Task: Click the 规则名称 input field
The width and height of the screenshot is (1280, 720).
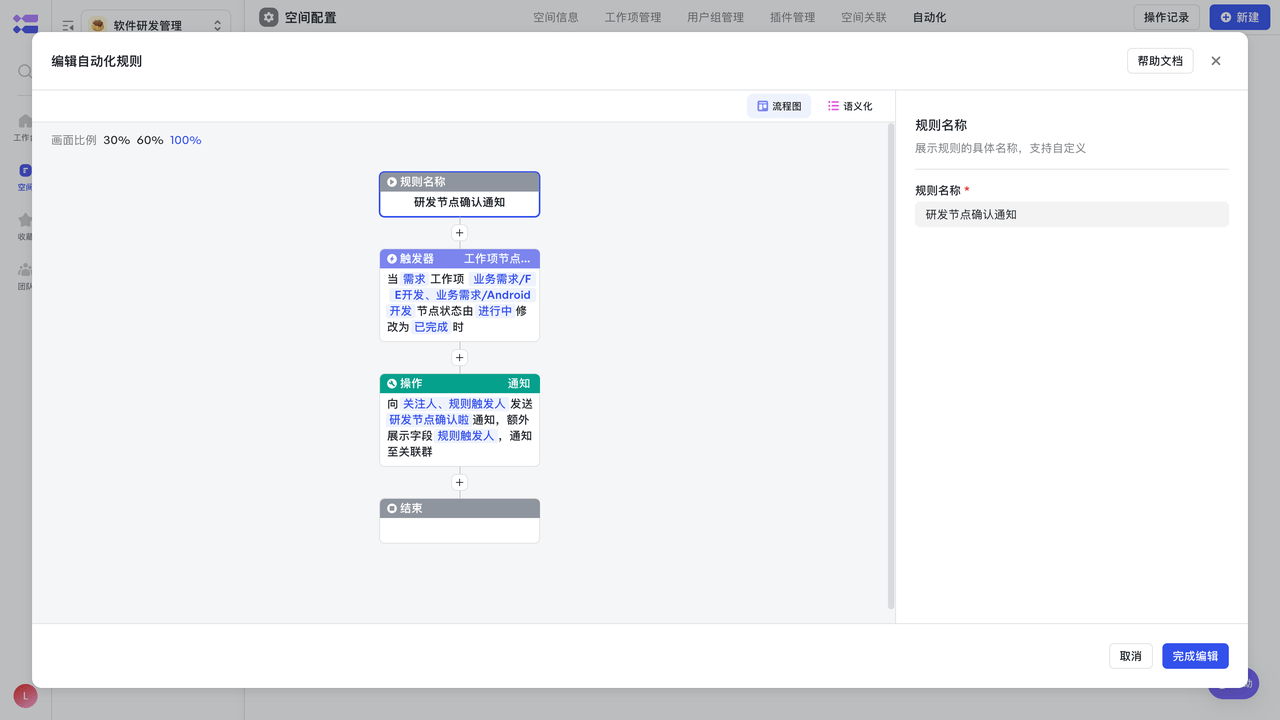Action: 1072,214
